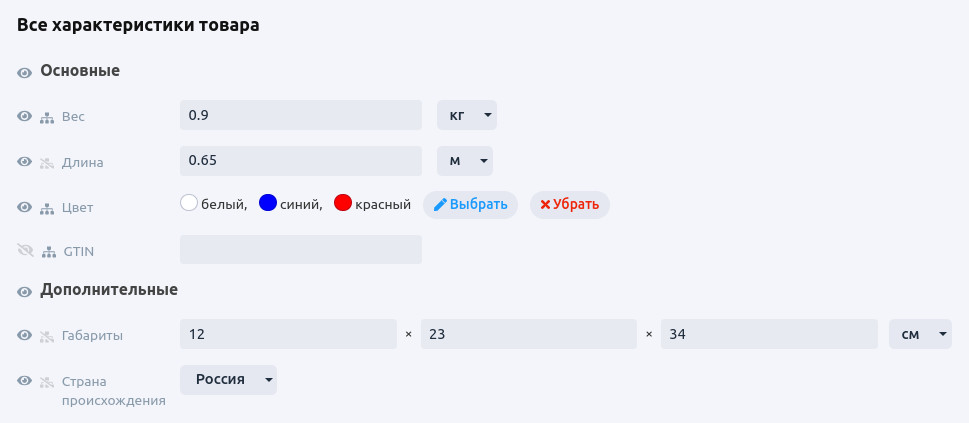Click the crossed hierarchy icon beside Габариты
Screen dimensions: 969x423
pyautogui.click(x=47, y=336)
